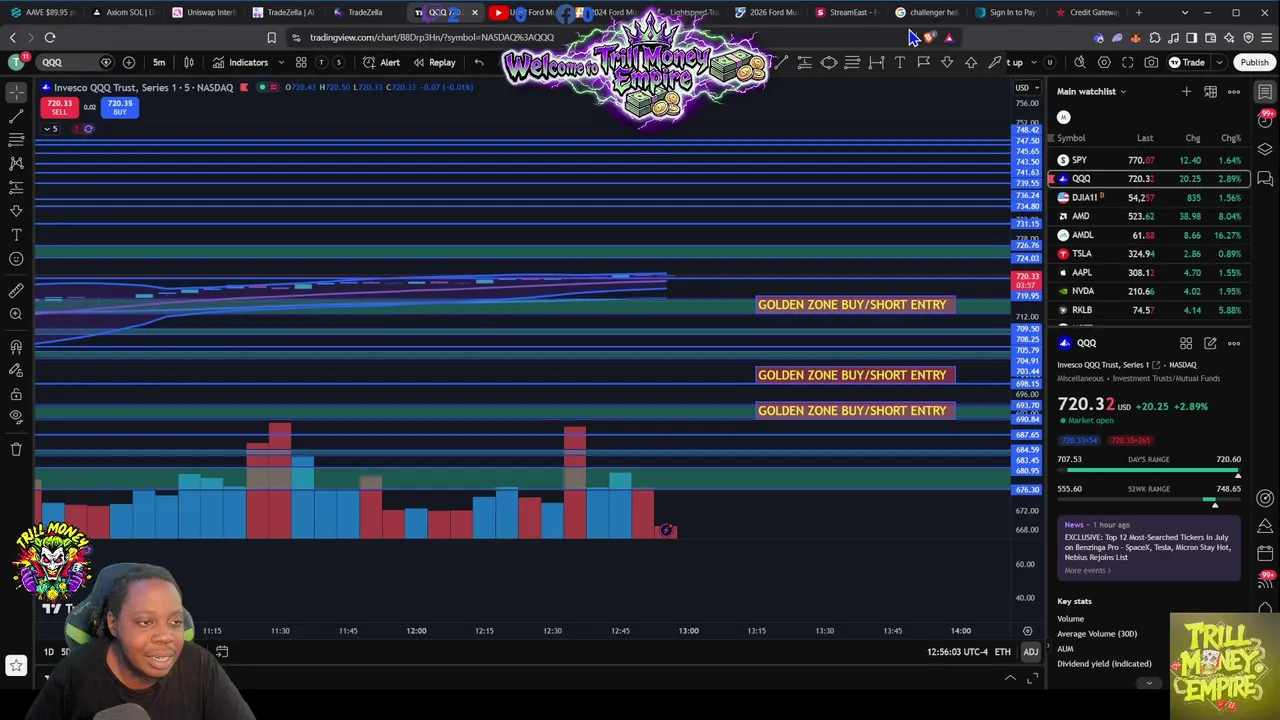Screen dimensions: 1280x720
Task: Open the text annotation tool in left sidebar
Action: click(16, 235)
